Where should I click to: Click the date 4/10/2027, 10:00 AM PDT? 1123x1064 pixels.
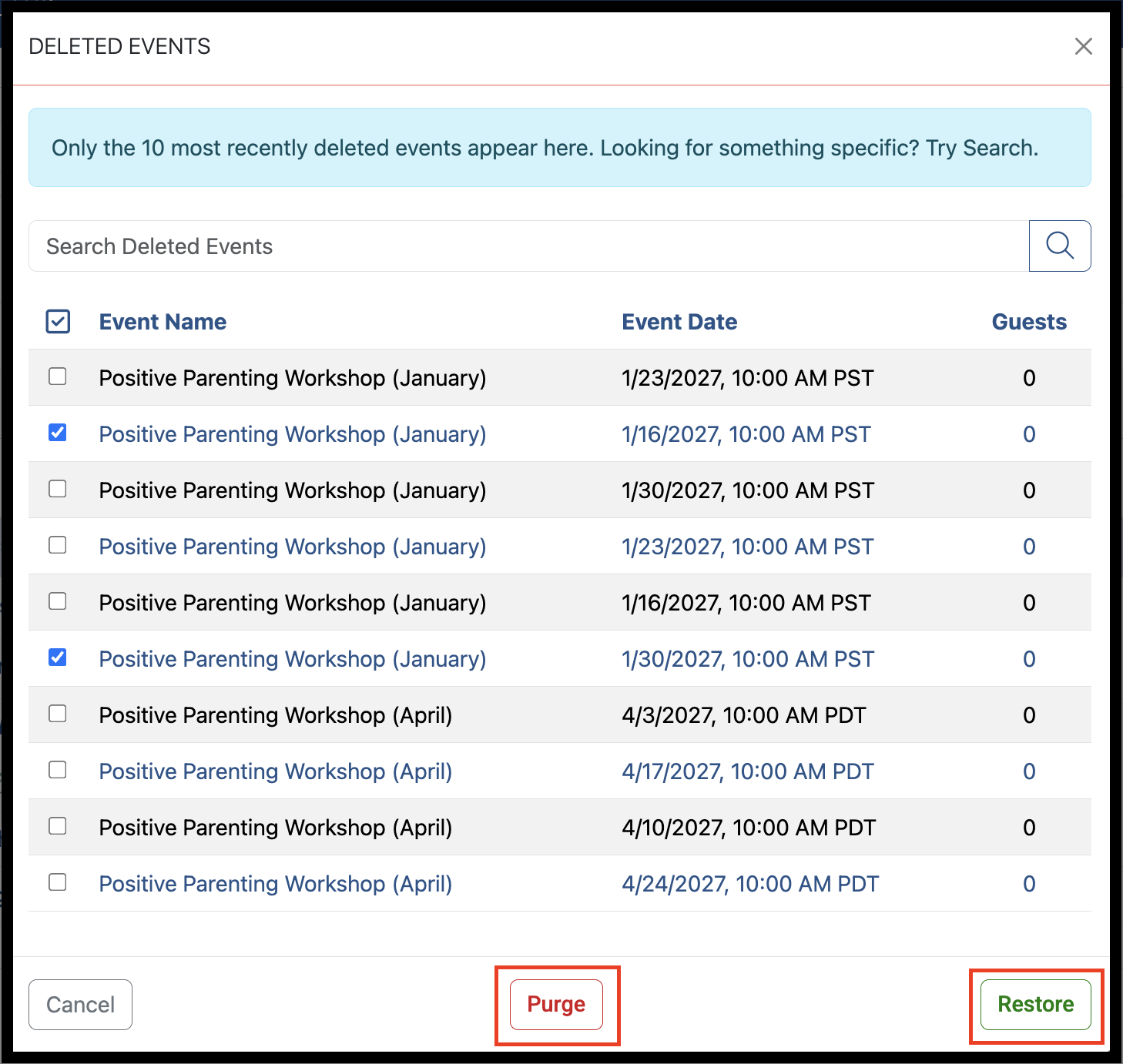(x=749, y=828)
